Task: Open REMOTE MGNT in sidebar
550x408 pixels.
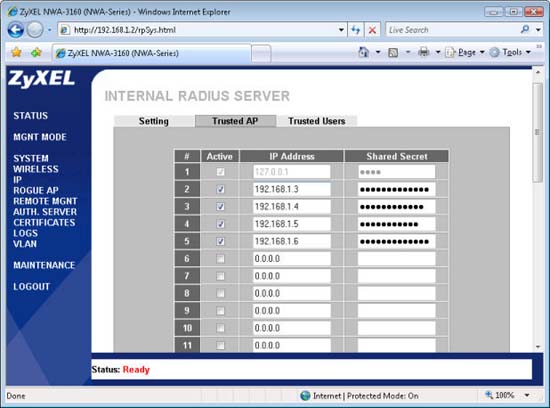Action: (45, 201)
